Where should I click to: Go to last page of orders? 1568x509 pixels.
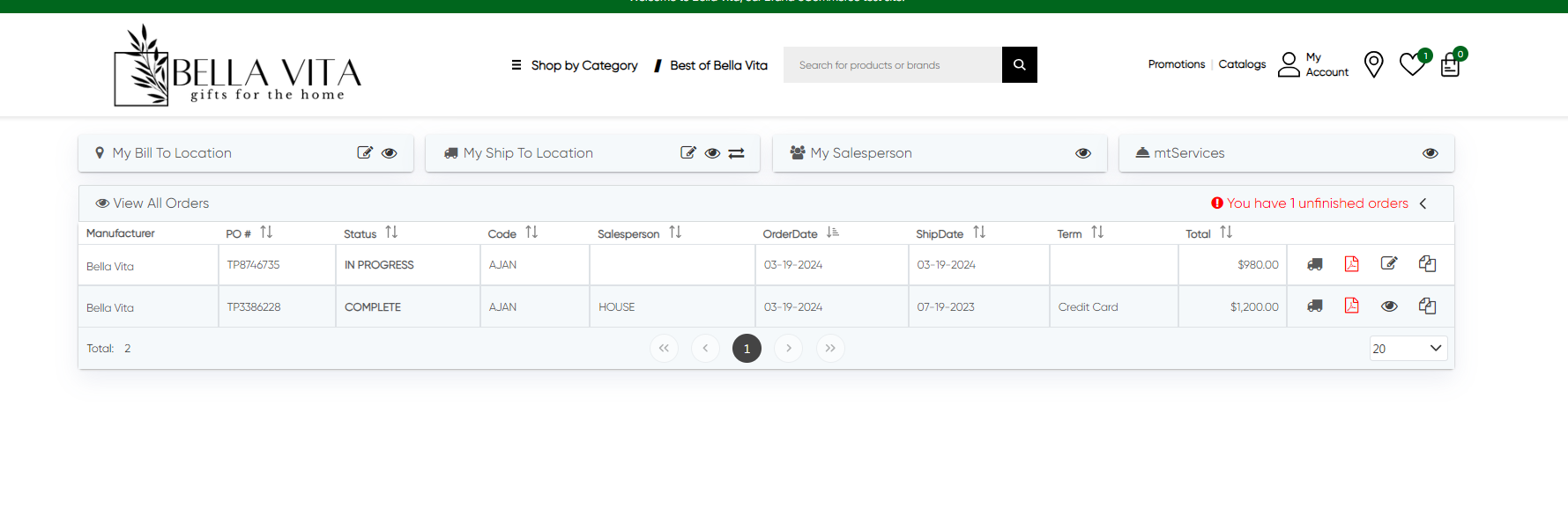(830, 349)
